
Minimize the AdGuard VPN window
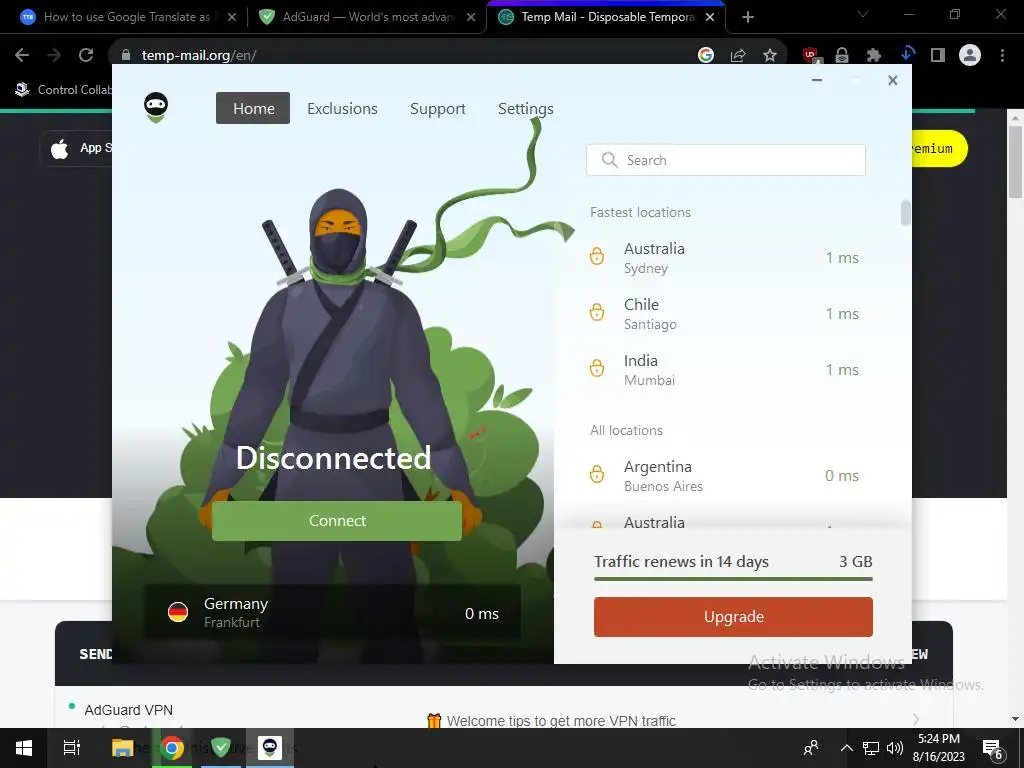816,80
